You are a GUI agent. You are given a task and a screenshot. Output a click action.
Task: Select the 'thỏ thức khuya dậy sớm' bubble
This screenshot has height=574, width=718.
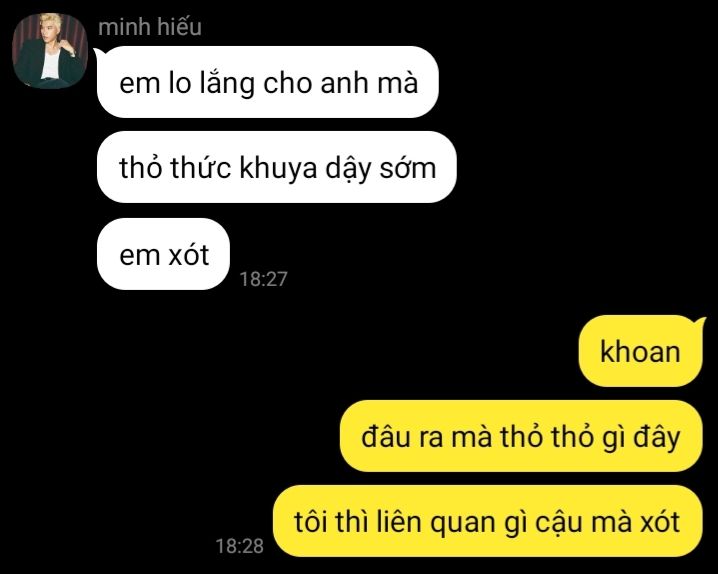(277, 167)
